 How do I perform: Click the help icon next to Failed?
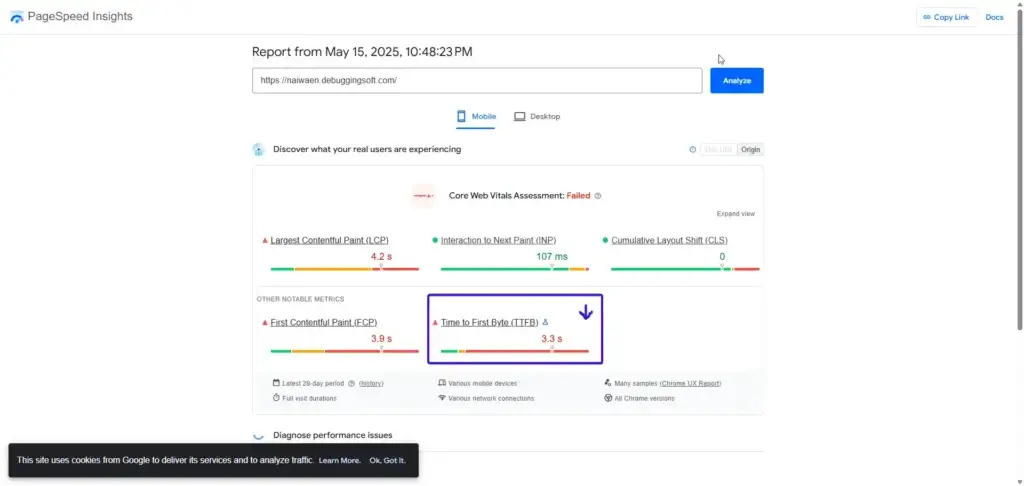coord(598,196)
